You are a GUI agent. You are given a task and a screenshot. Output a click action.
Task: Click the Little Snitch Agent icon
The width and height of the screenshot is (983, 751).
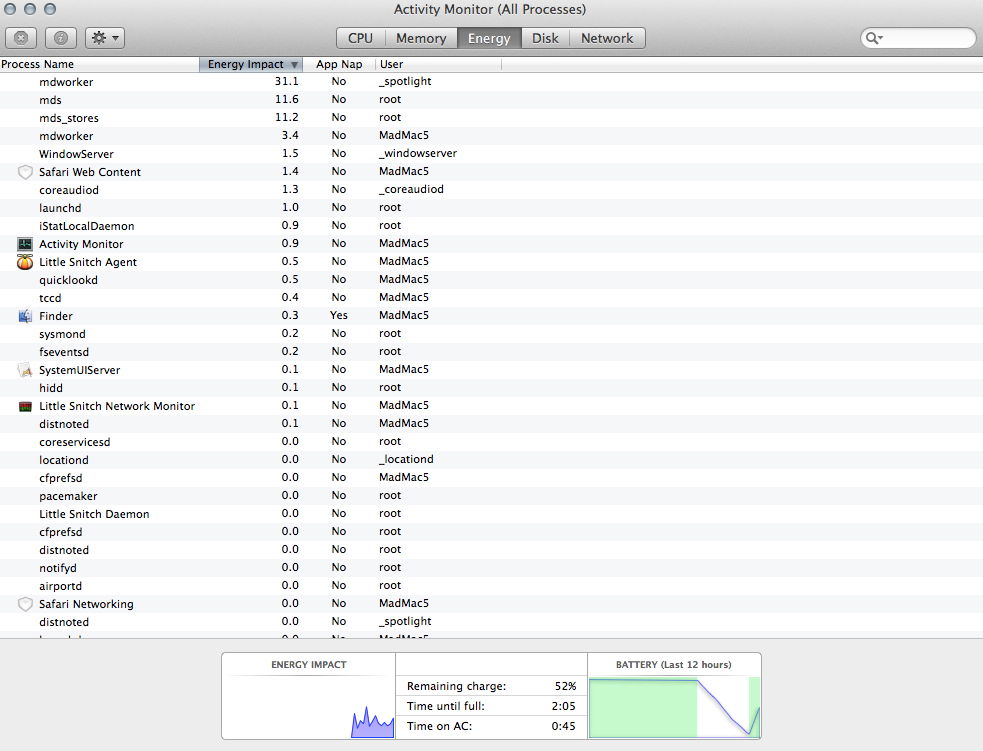[25, 262]
